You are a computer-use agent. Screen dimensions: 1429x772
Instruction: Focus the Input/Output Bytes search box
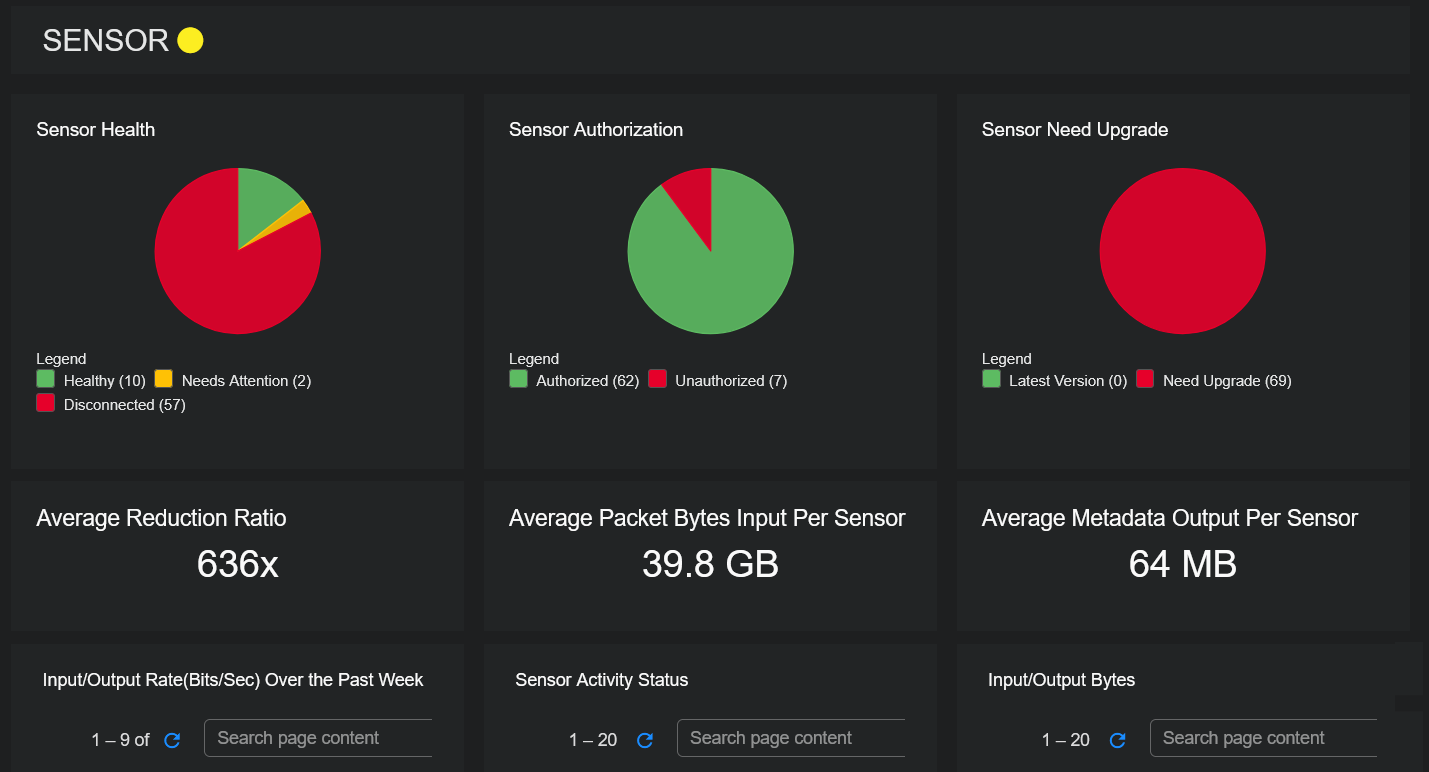click(1263, 738)
